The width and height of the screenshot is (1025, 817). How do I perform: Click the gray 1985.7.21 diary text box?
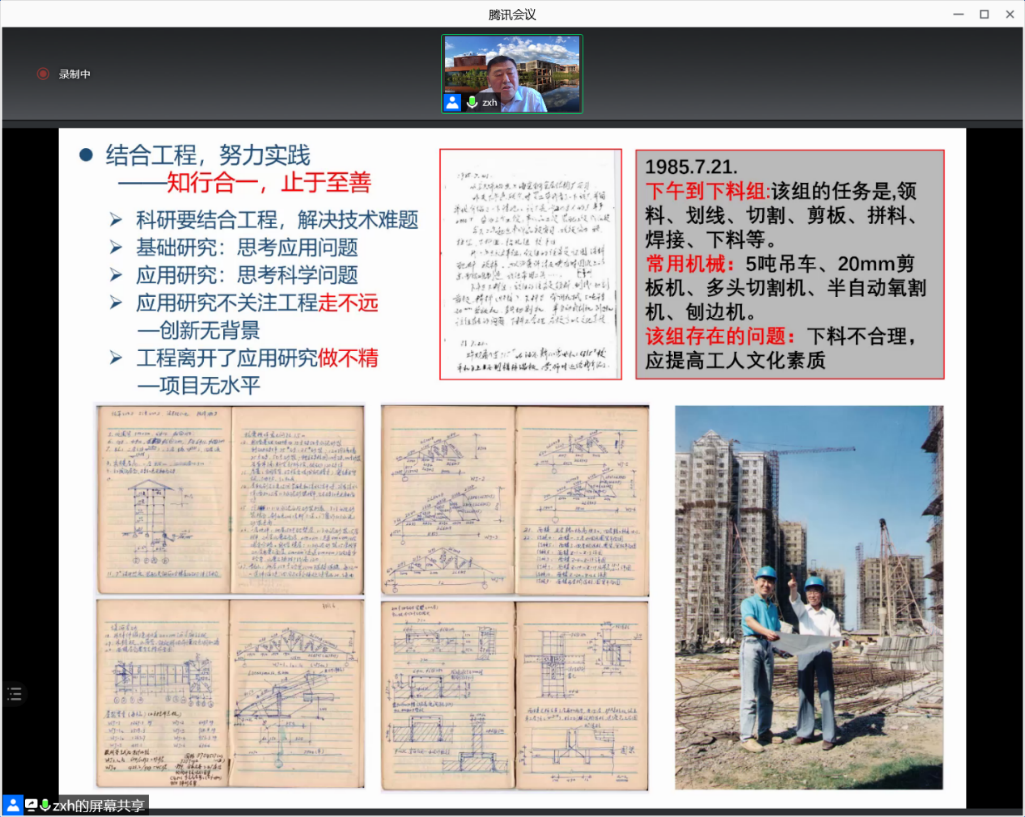[790, 264]
